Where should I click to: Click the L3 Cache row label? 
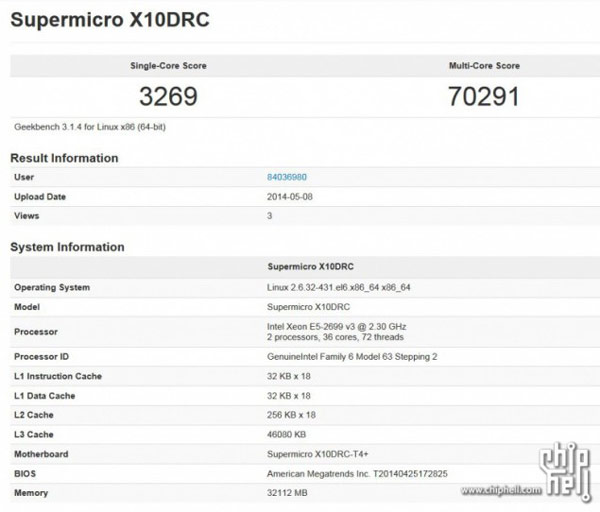point(34,435)
